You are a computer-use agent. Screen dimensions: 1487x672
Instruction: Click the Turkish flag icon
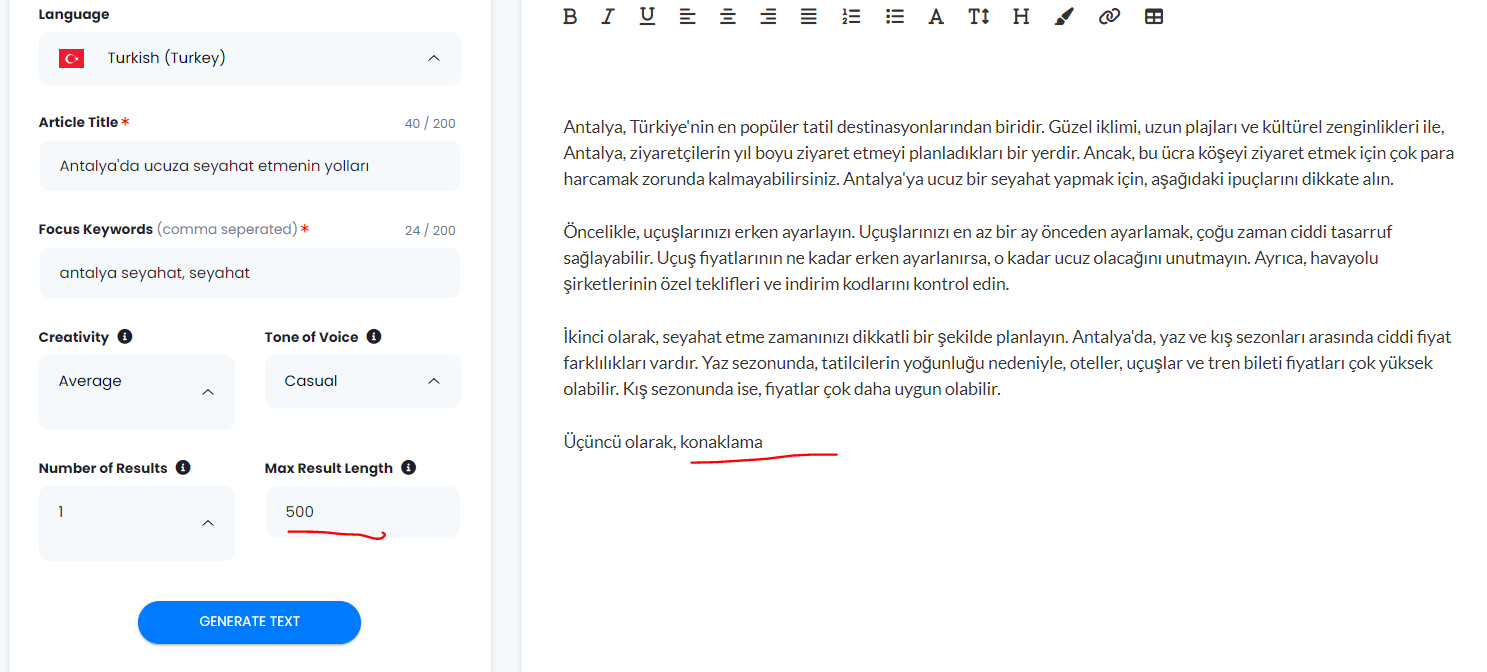[x=72, y=58]
